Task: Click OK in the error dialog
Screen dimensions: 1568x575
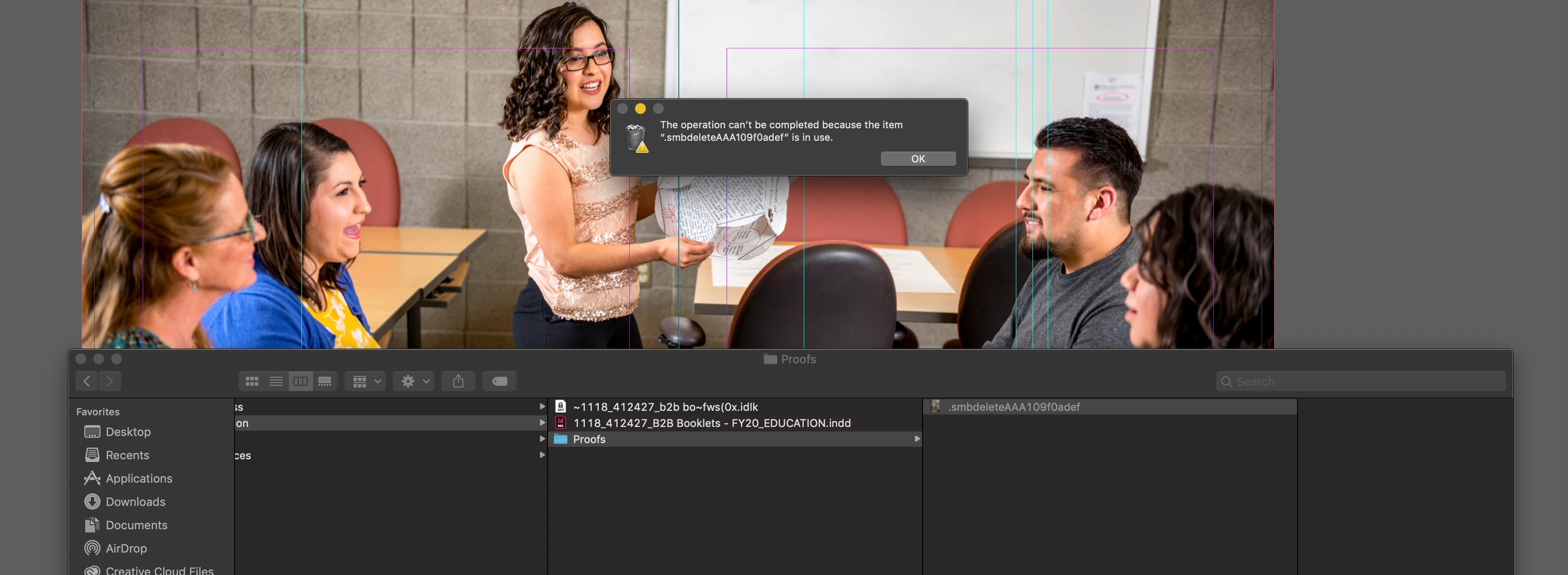Action: point(917,159)
